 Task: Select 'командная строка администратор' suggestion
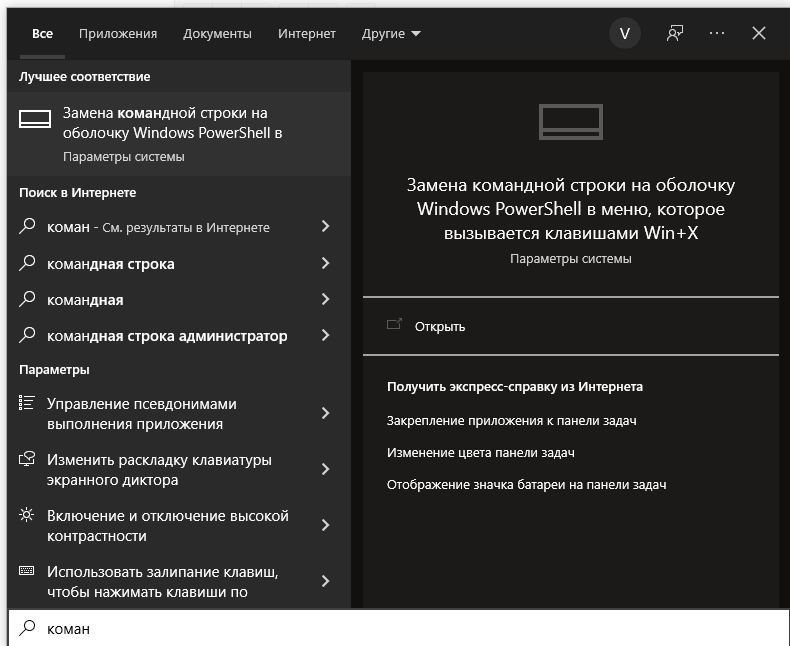(167, 336)
